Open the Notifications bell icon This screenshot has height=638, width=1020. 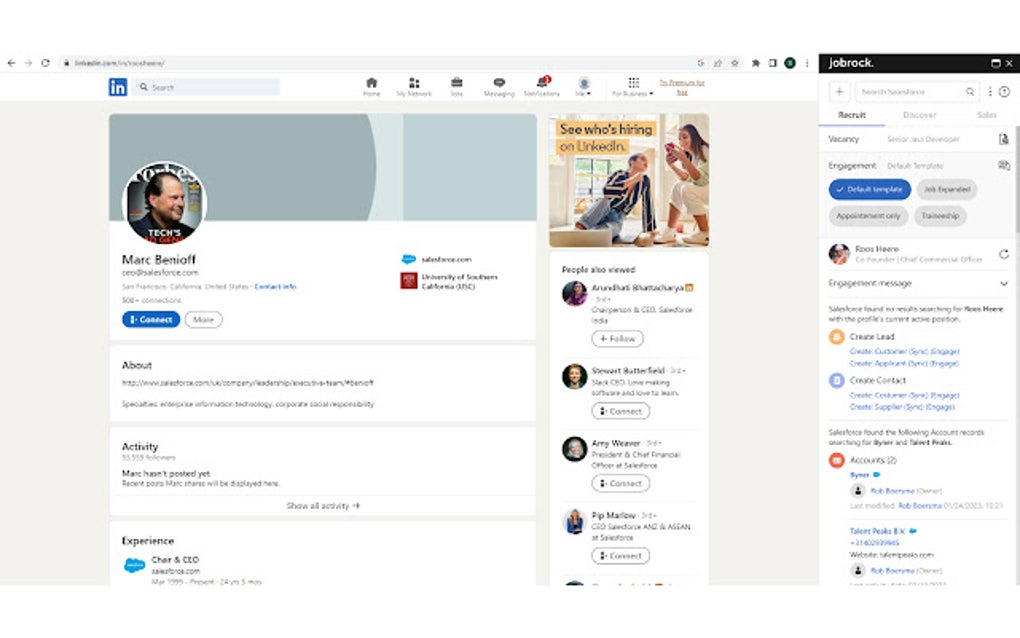point(542,83)
